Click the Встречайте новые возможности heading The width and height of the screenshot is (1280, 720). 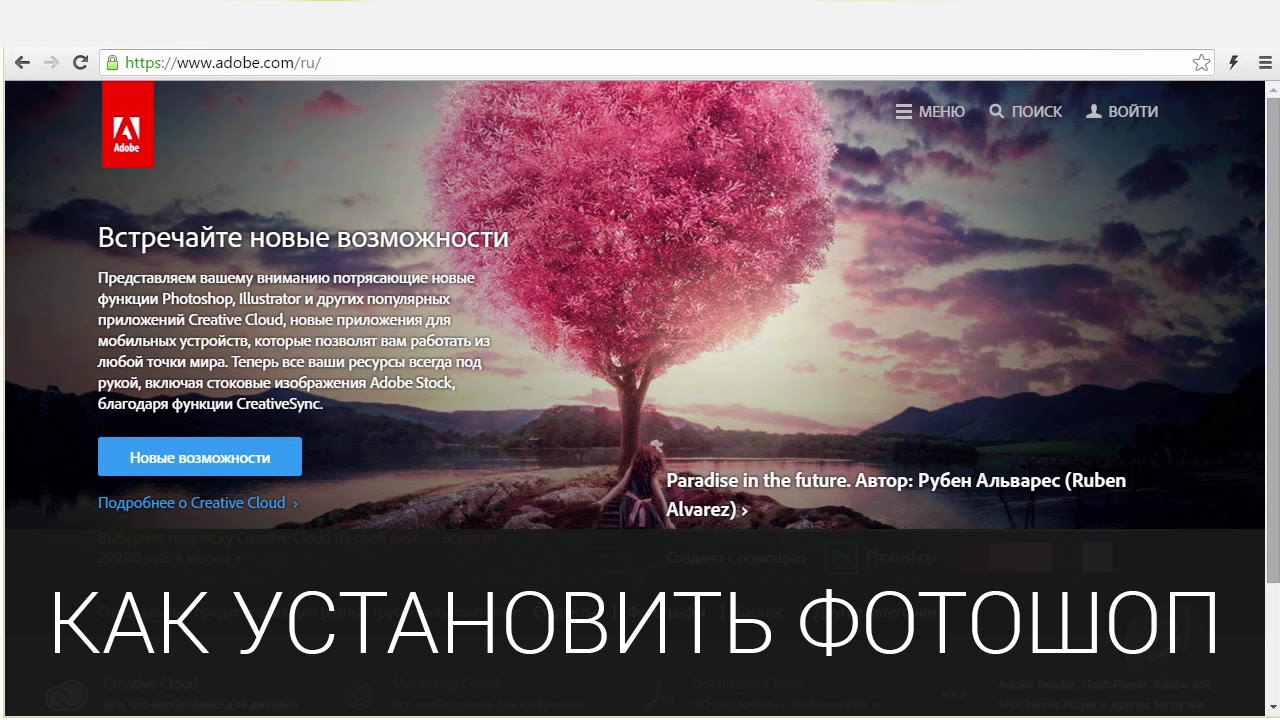tap(303, 238)
